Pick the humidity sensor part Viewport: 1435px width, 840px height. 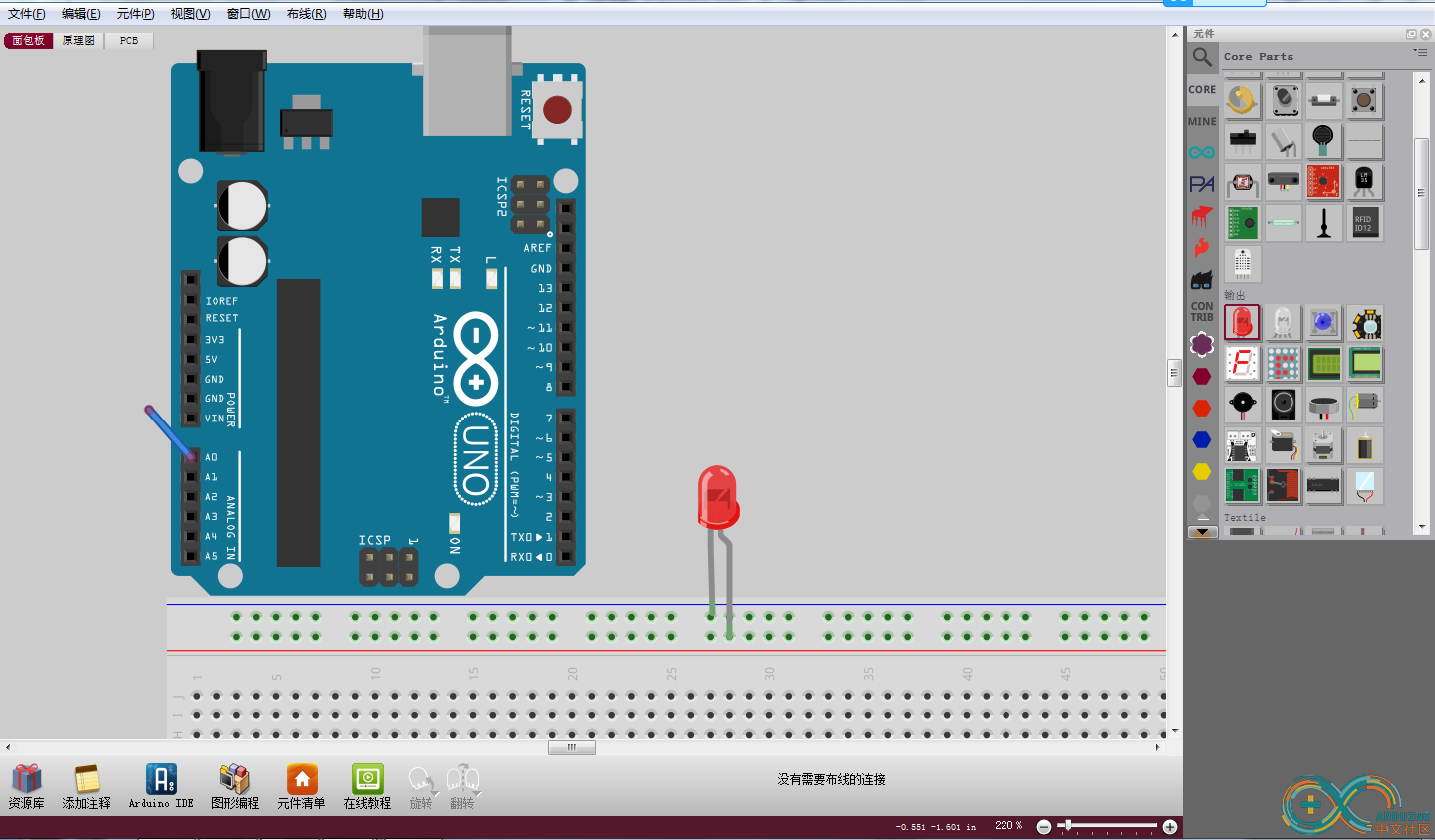[x=1243, y=264]
